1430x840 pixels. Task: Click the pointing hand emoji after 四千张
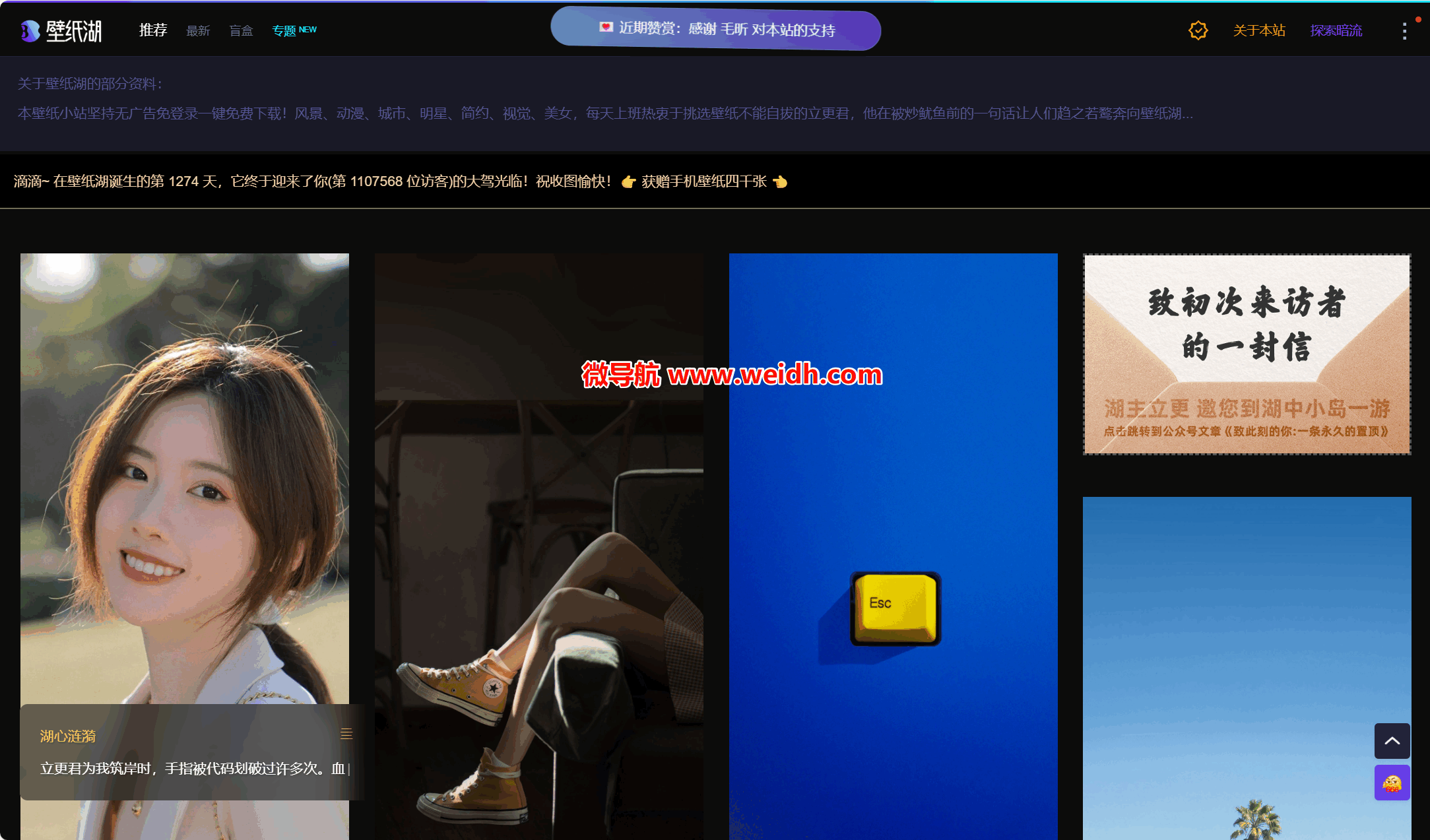click(x=780, y=181)
